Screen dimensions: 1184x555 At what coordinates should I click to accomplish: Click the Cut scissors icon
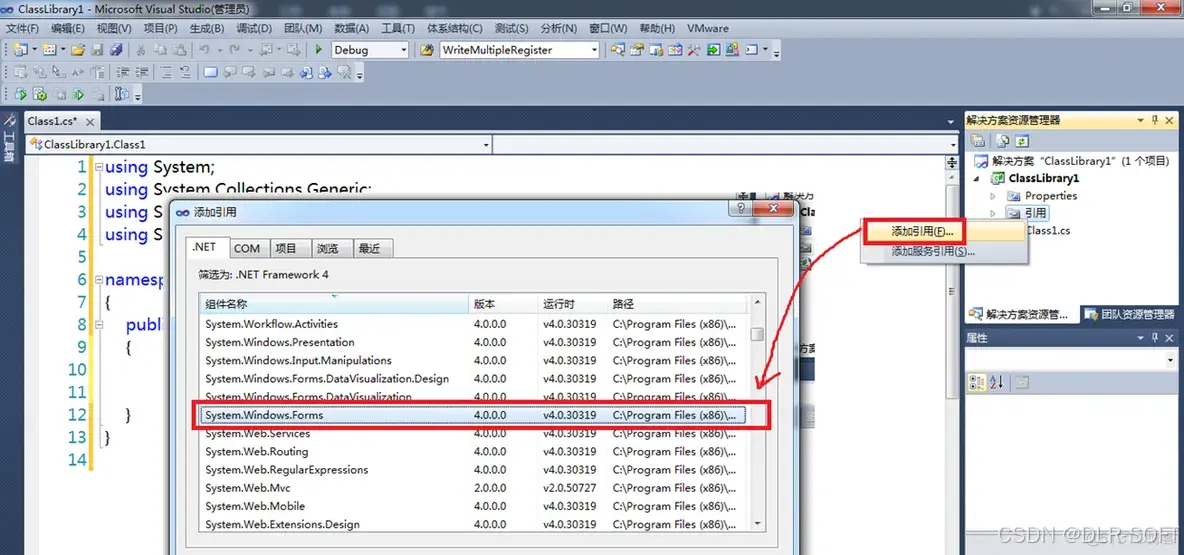tap(140, 50)
